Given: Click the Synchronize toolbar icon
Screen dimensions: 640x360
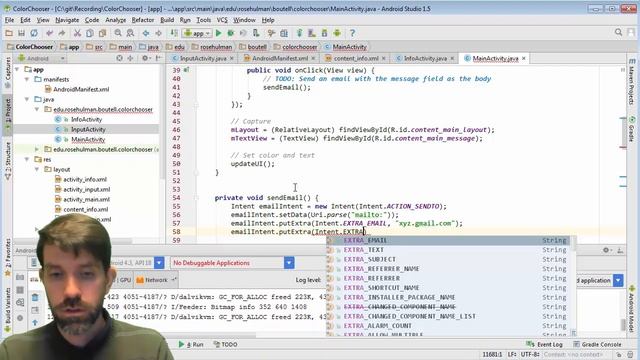Looking at the screenshot, I should pyautogui.click(x=34, y=33).
